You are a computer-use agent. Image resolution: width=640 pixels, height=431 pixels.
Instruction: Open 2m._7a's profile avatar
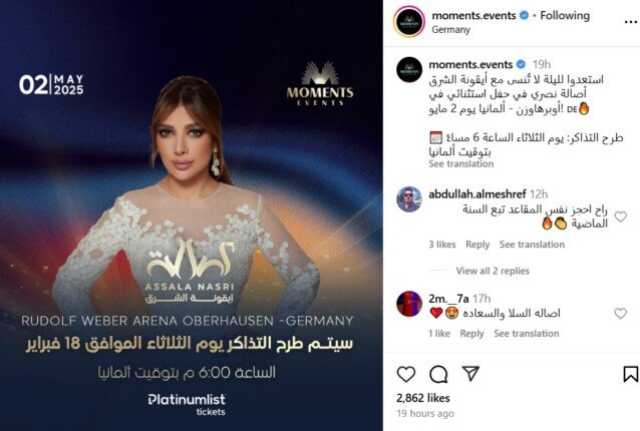[409, 304]
